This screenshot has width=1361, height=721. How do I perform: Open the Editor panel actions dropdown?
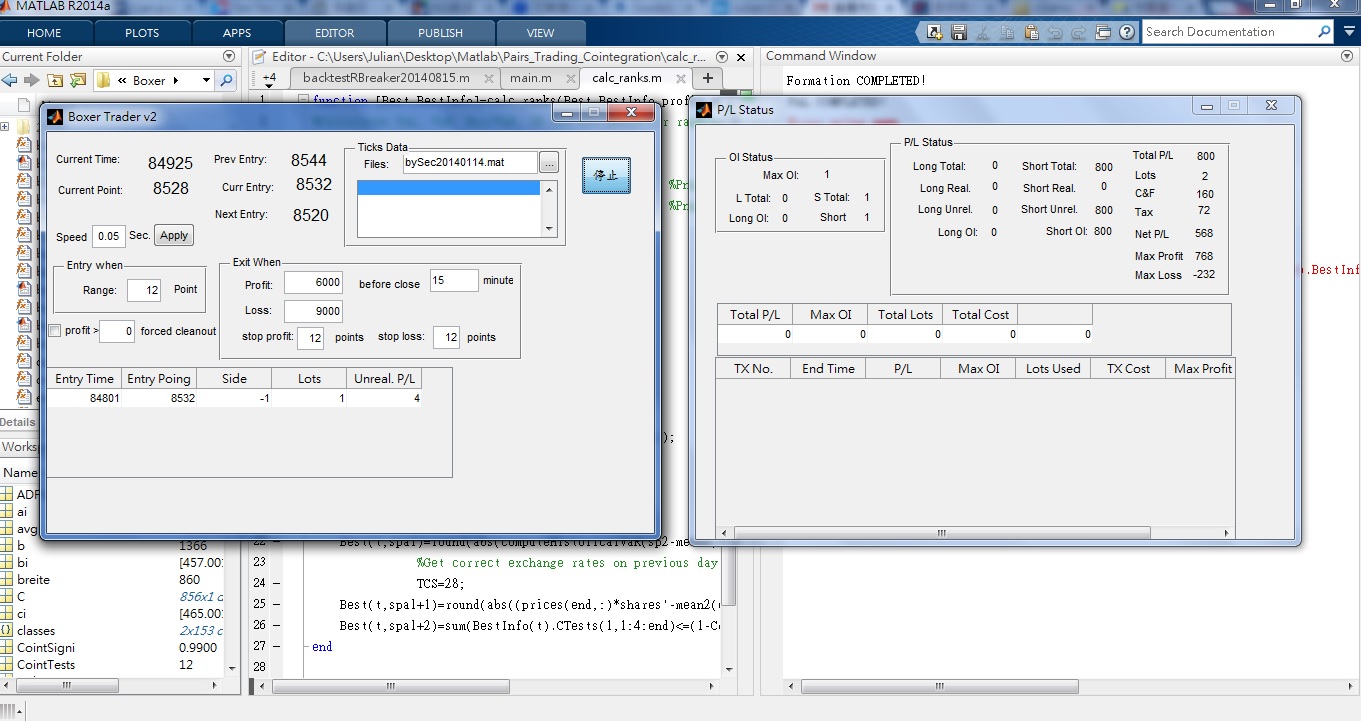click(722, 57)
